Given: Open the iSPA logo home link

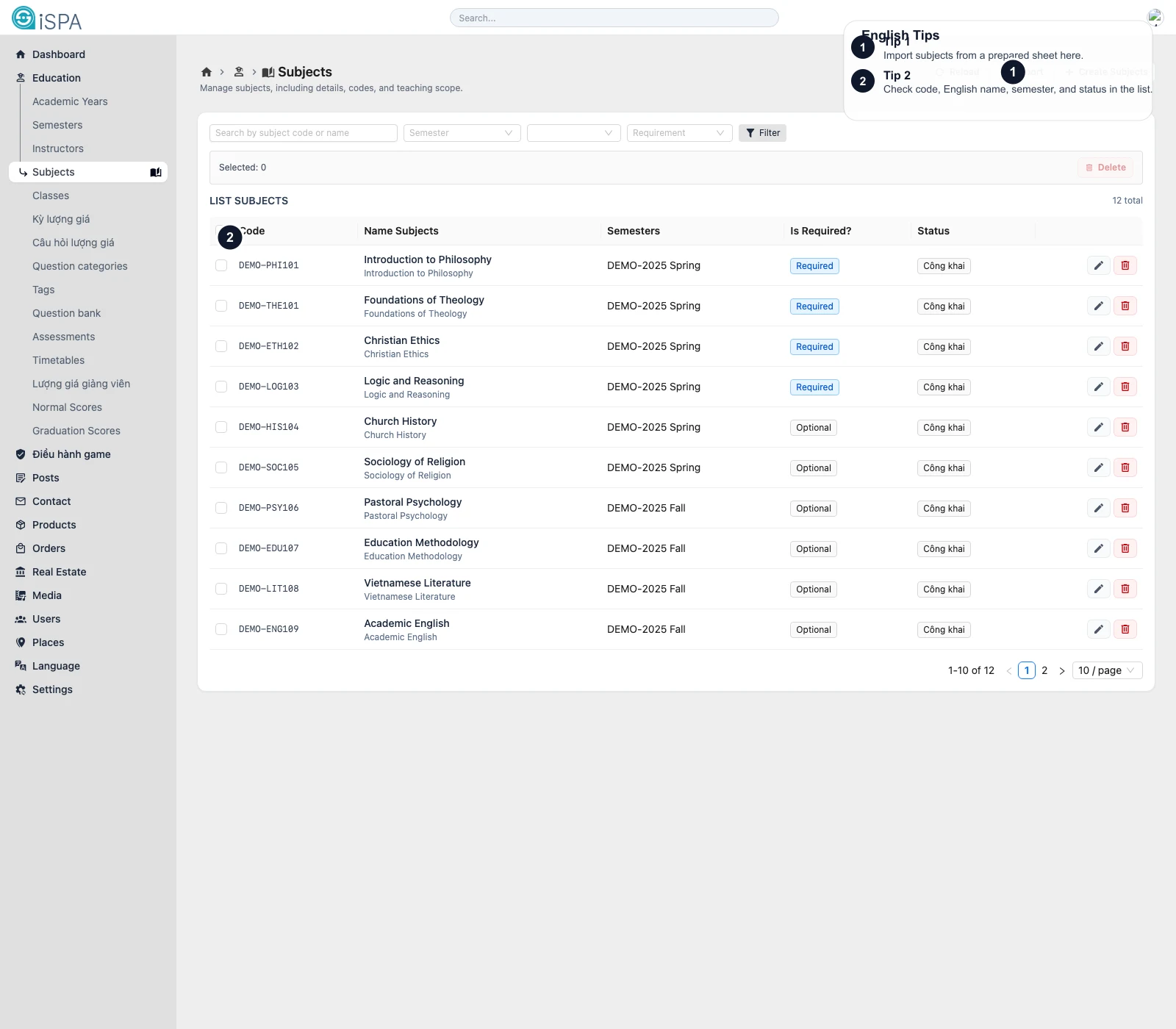Looking at the screenshot, I should pos(47,18).
